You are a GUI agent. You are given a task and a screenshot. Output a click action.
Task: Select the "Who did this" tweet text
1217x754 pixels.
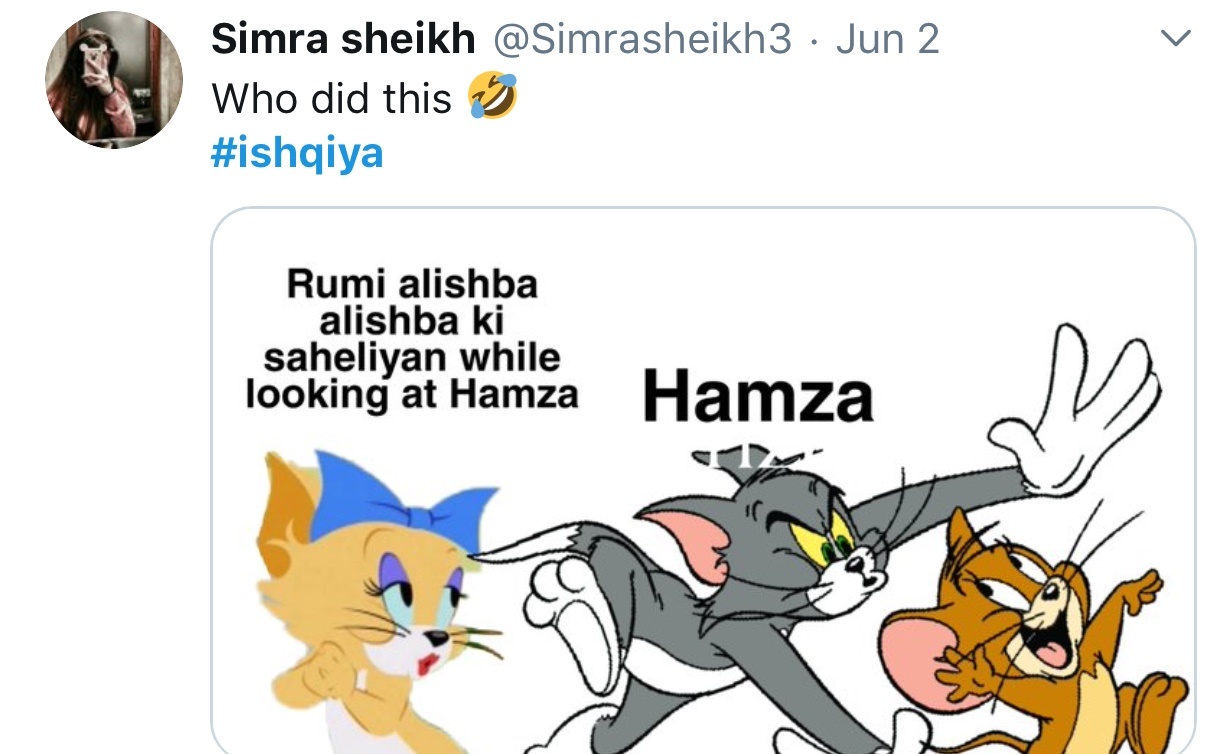tap(332, 98)
